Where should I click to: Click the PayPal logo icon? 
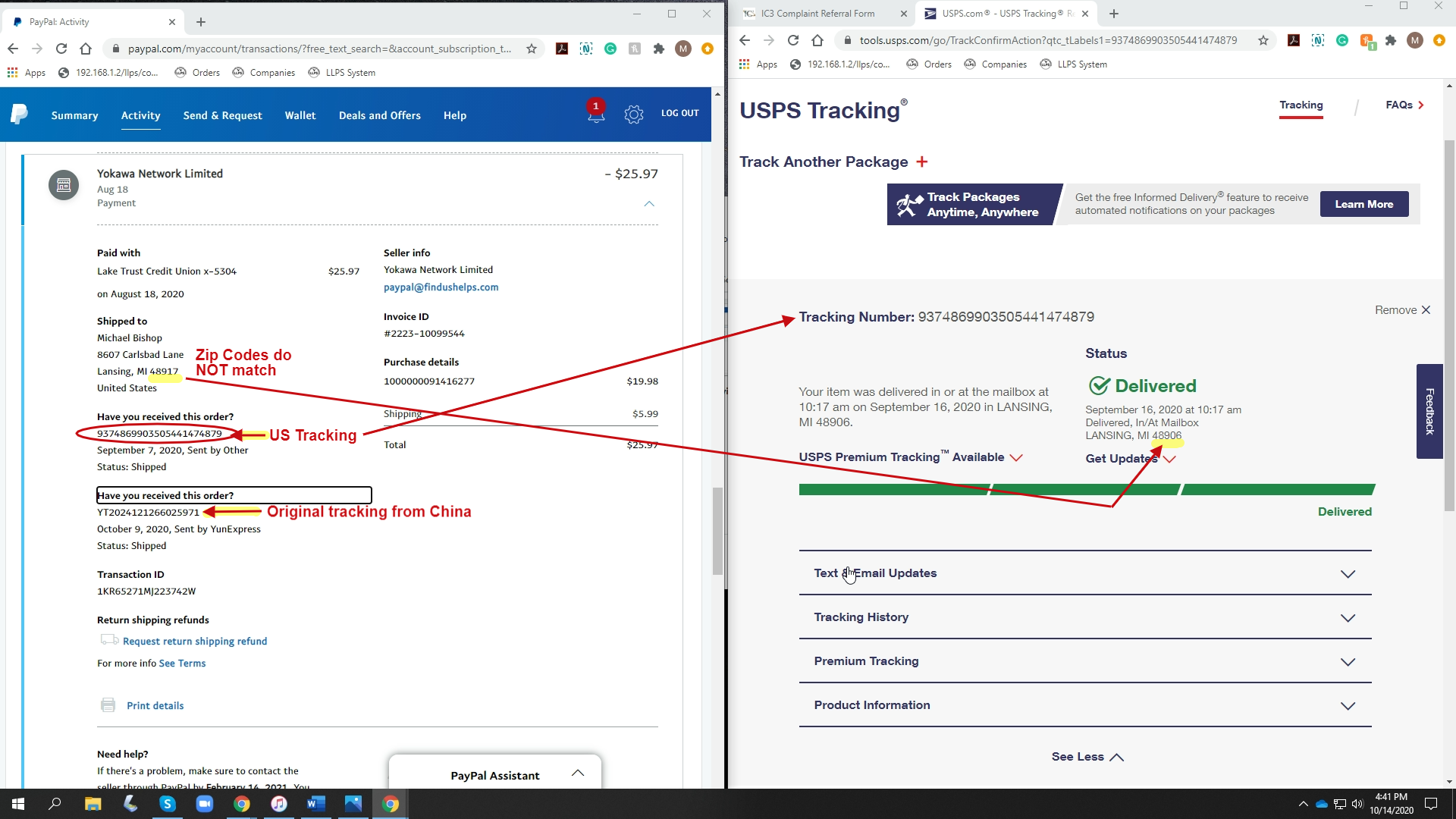coord(19,115)
